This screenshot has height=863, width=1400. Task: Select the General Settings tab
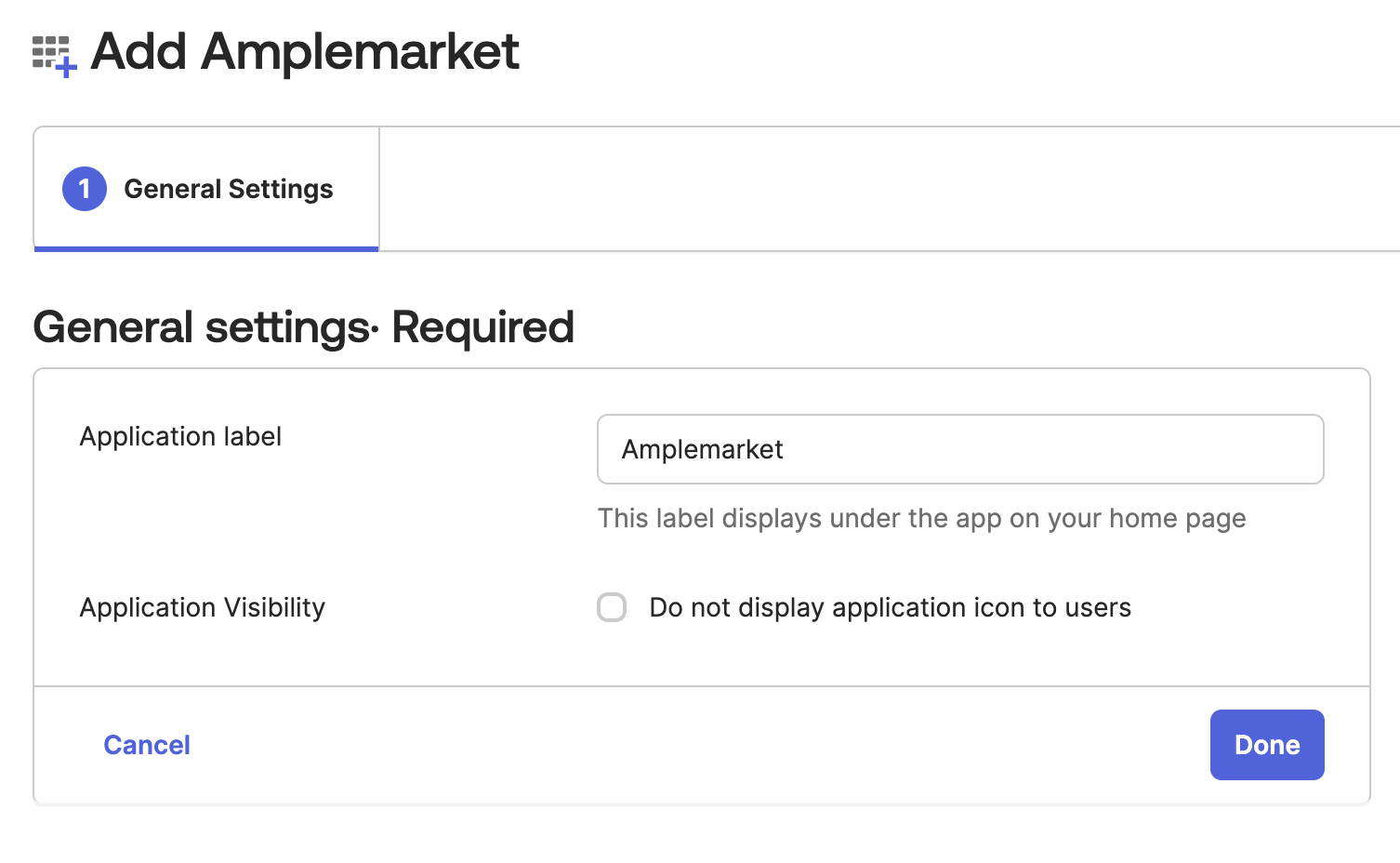[x=228, y=189]
